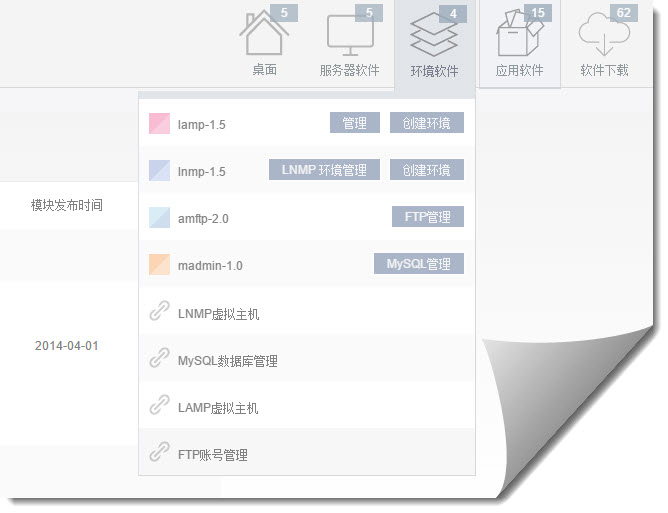This screenshot has width=668, height=513.
Task: Open LNMP 环境管理 button
Action: pyautogui.click(x=324, y=170)
